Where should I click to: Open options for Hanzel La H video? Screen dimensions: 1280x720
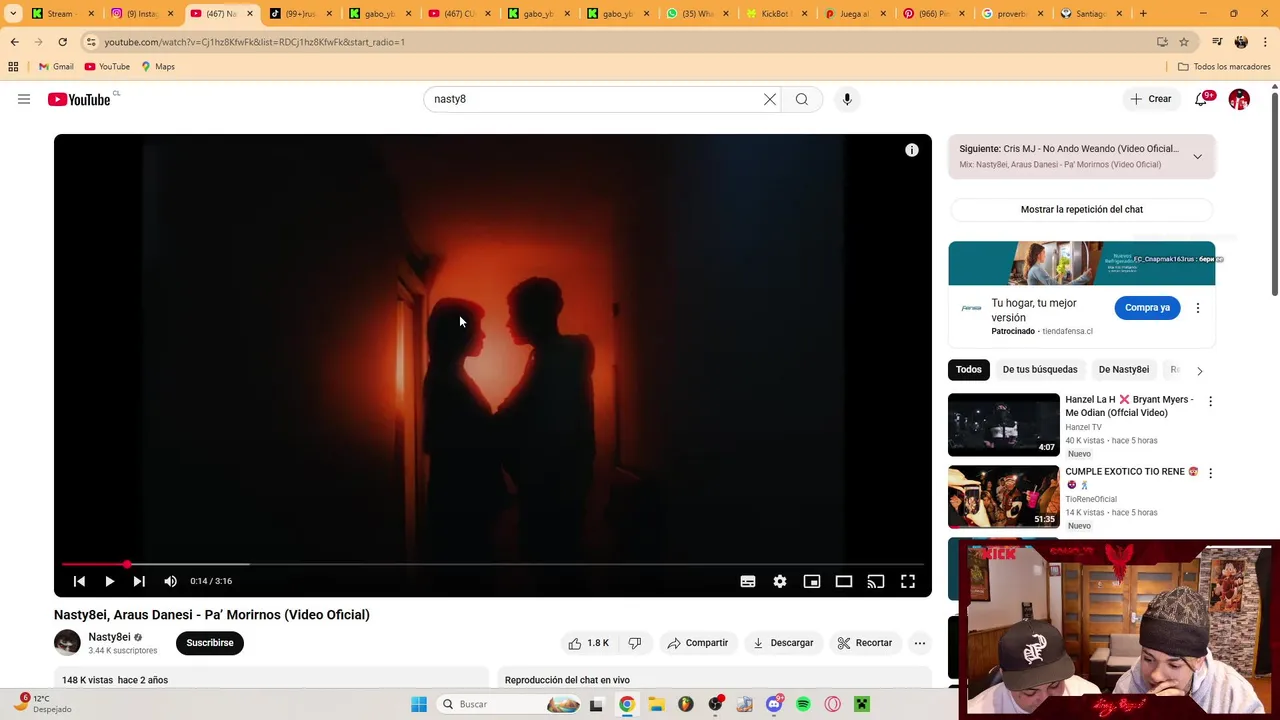(1210, 401)
